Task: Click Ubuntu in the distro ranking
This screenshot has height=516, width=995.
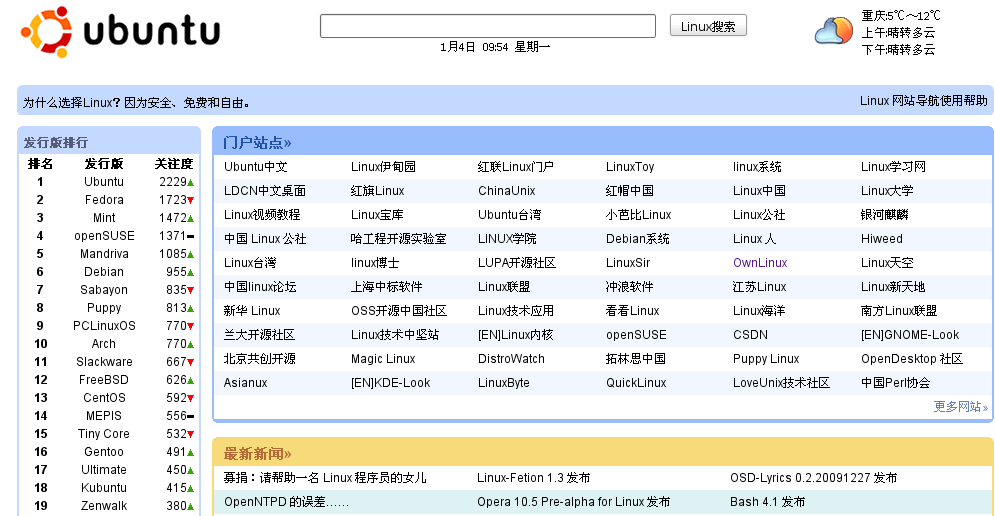Action: click(x=104, y=182)
